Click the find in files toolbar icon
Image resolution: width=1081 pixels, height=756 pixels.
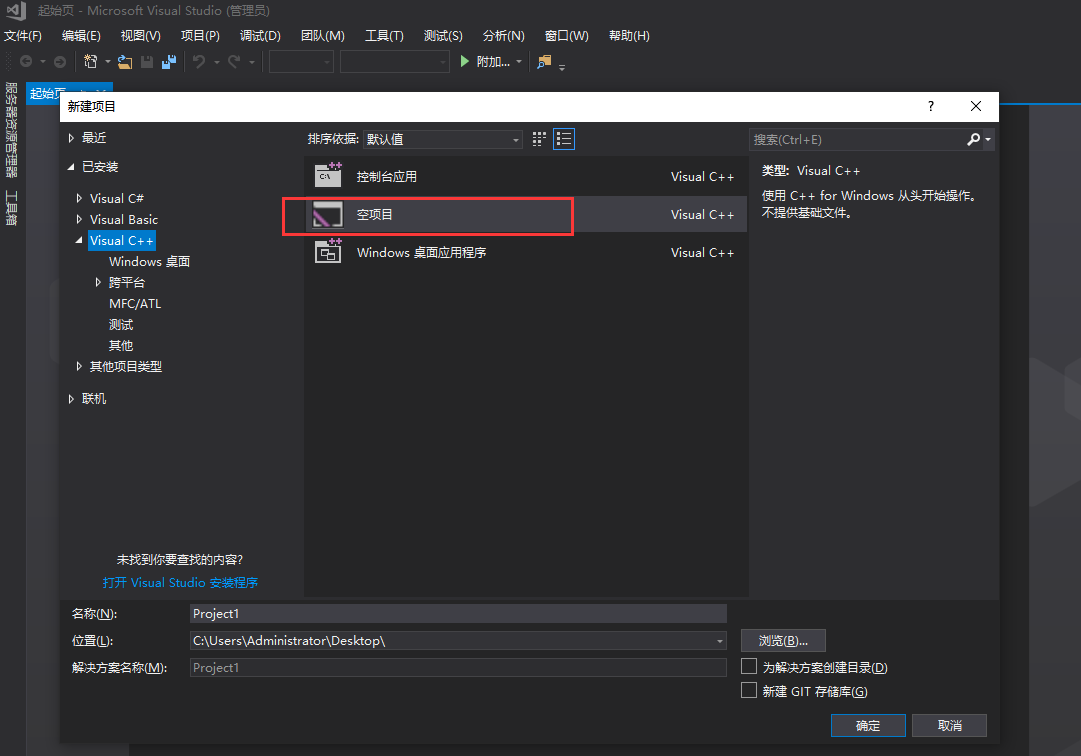[x=545, y=61]
